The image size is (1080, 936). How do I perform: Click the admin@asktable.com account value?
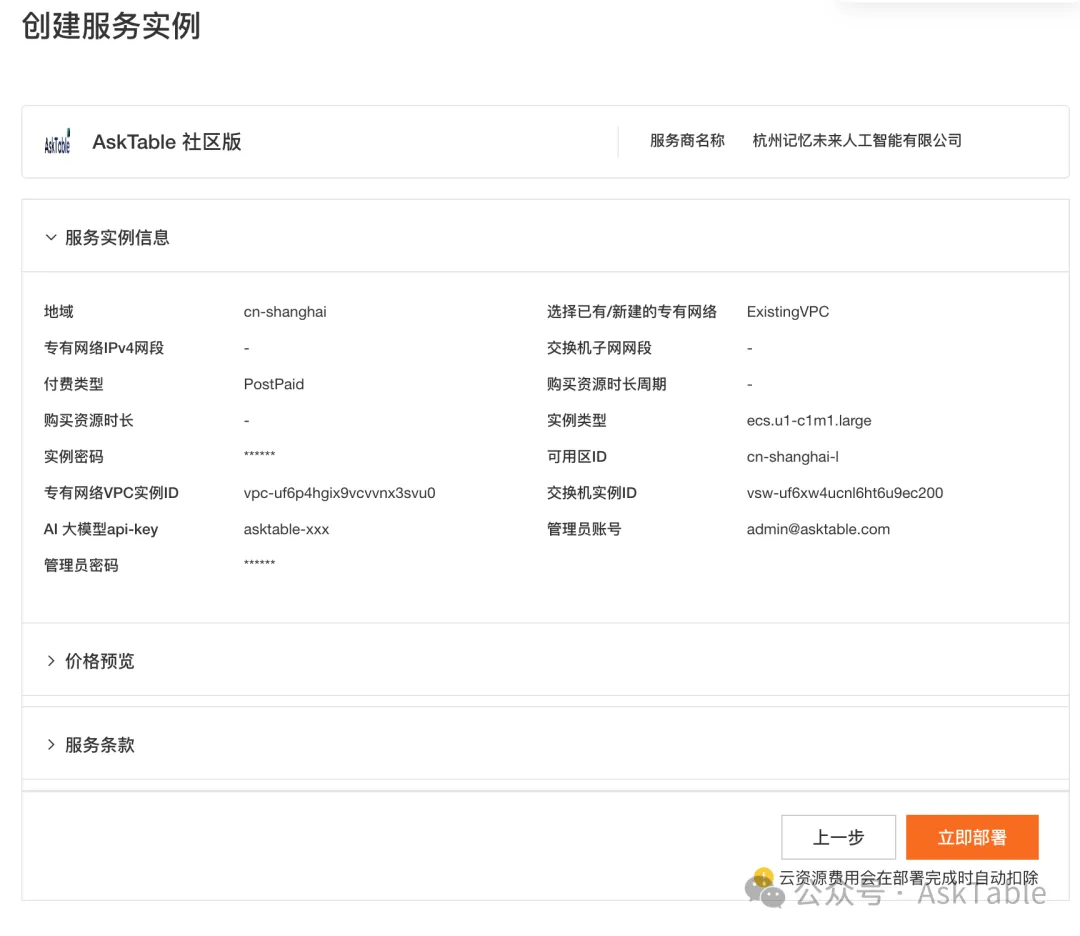pyautogui.click(x=818, y=529)
